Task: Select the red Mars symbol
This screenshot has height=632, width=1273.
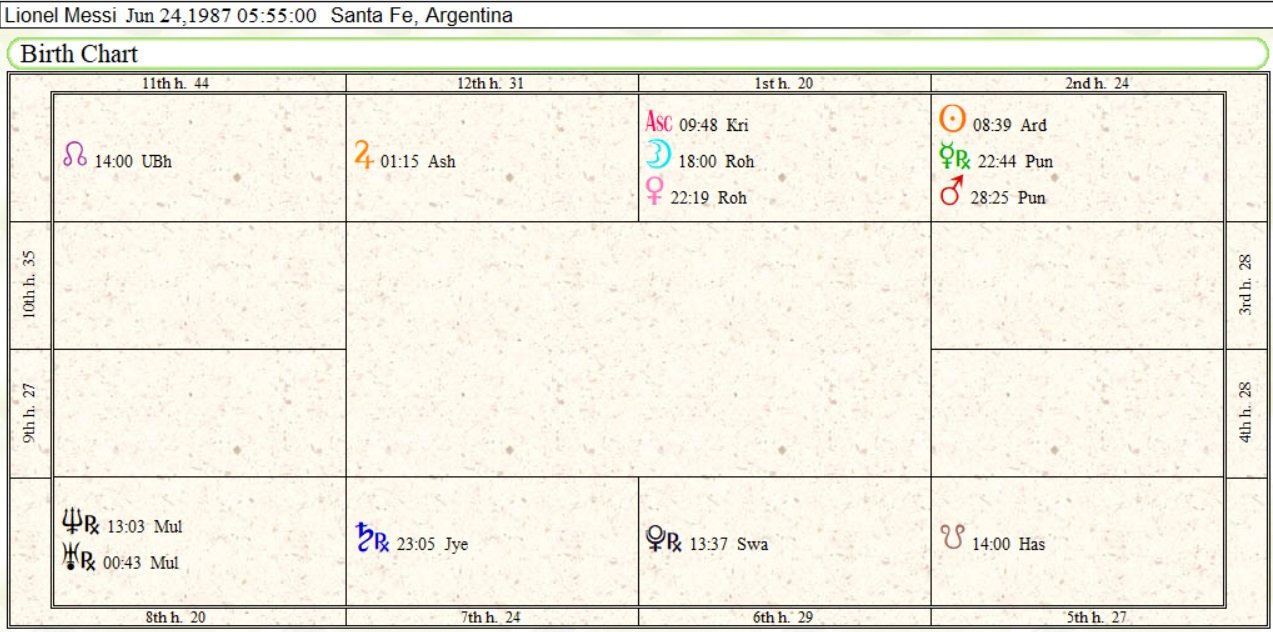Action: click(x=952, y=193)
